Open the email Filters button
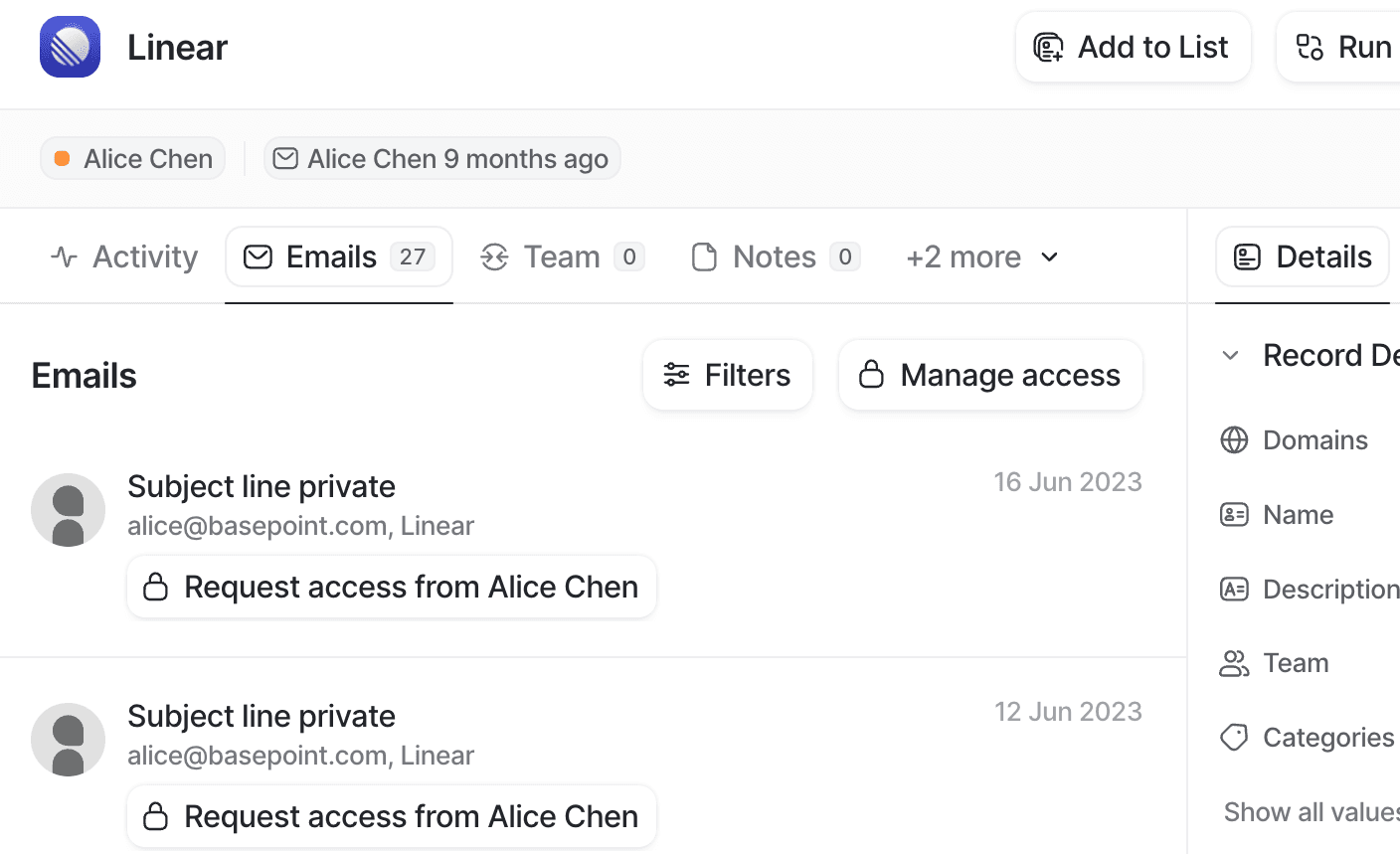The width and height of the screenshot is (1400, 854). tap(727, 375)
